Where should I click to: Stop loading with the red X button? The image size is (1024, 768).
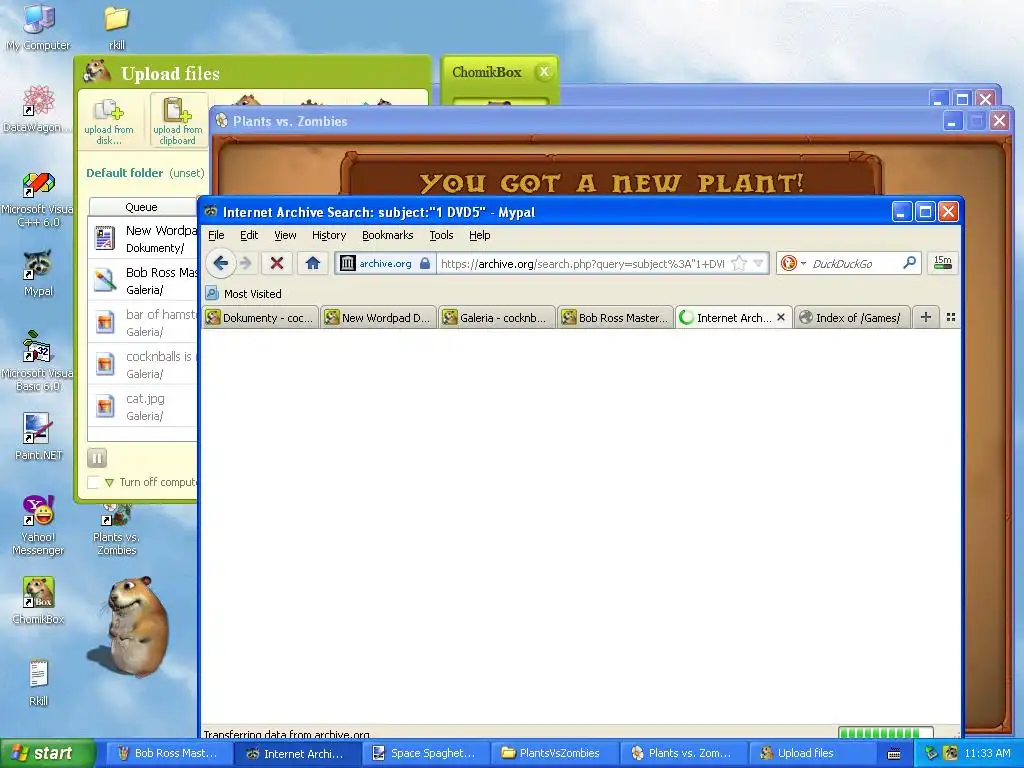tap(277, 263)
